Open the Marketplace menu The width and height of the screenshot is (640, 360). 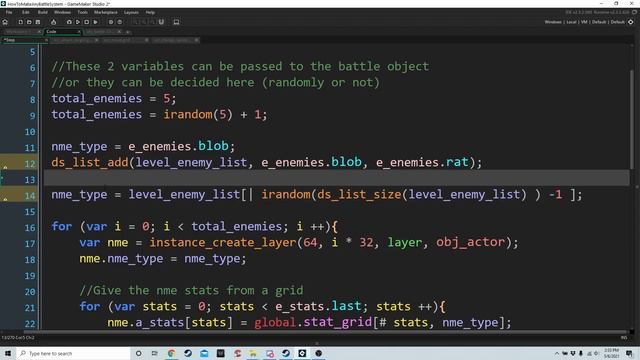coord(106,12)
